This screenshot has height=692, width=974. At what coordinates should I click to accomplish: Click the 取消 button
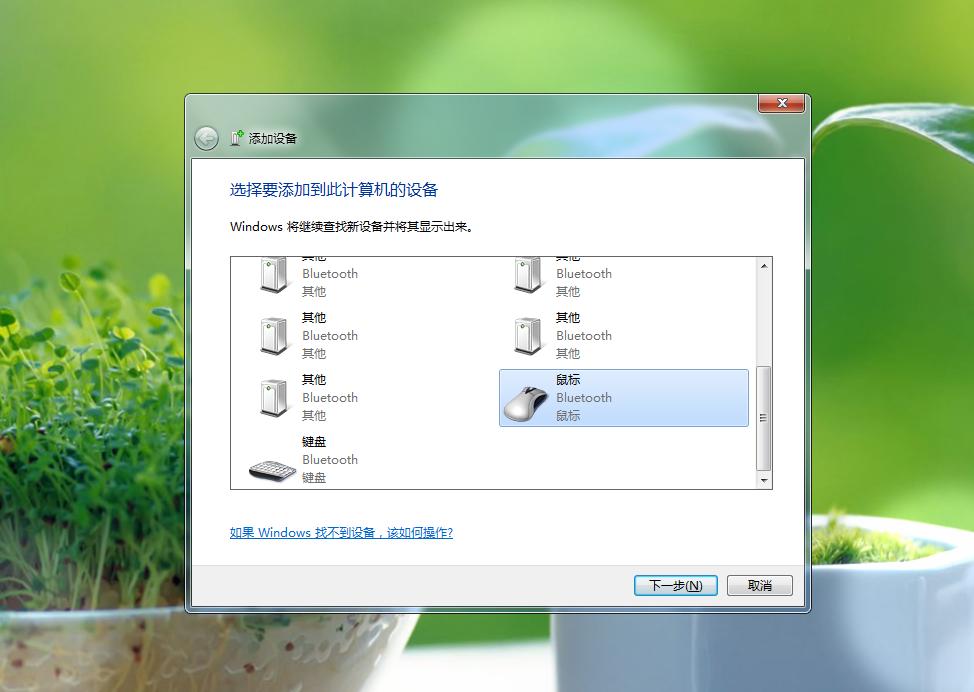[758, 585]
